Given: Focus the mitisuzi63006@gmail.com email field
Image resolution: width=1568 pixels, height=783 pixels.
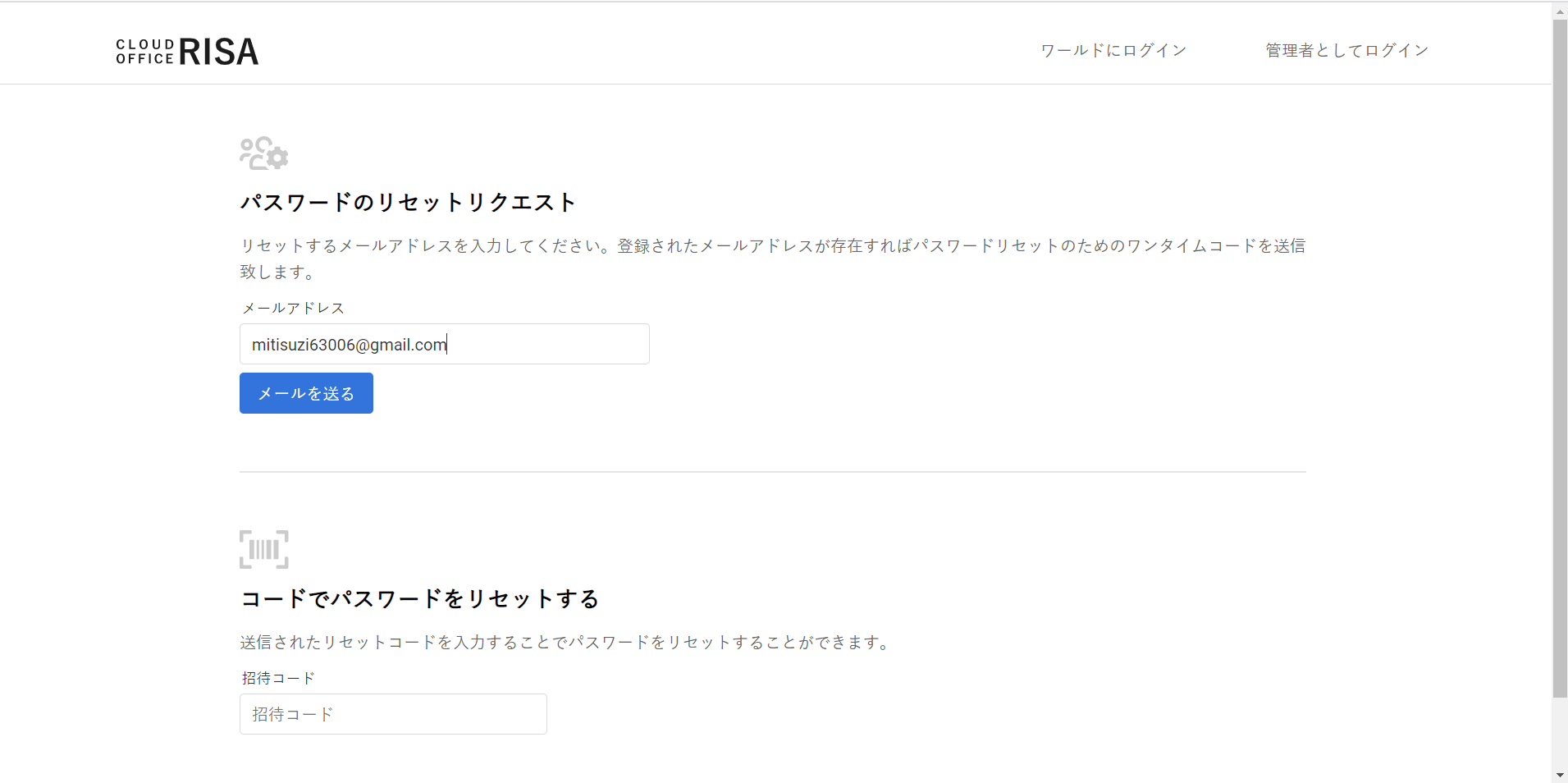Looking at the screenshot, I should (444, 344).
